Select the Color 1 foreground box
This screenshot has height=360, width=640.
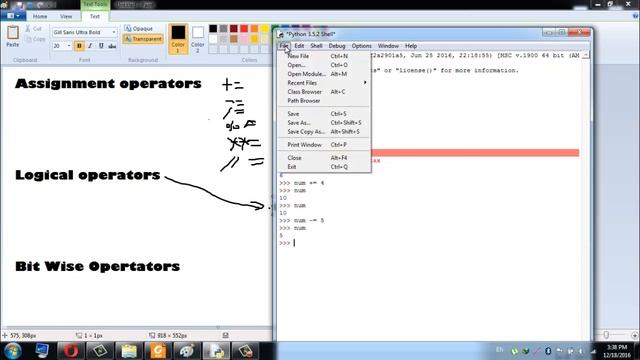pyautogui.click(x=178, y=39)
